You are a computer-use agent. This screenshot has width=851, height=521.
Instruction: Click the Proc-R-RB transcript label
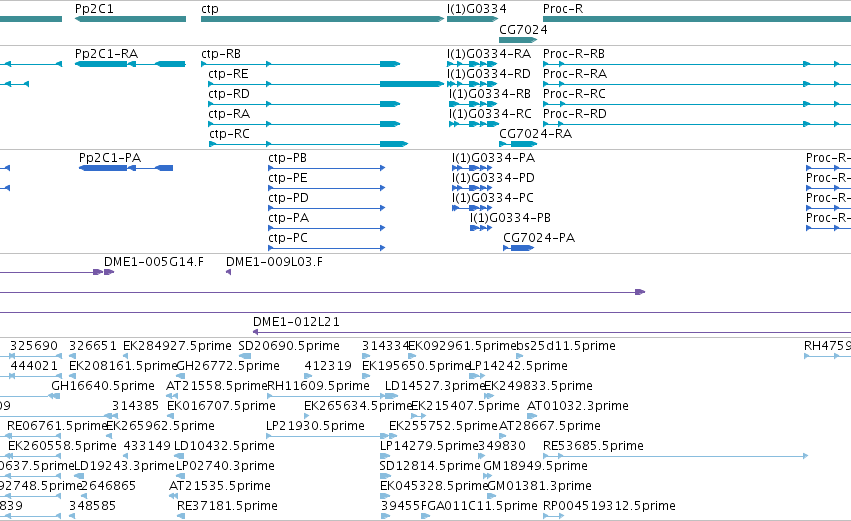574,54
